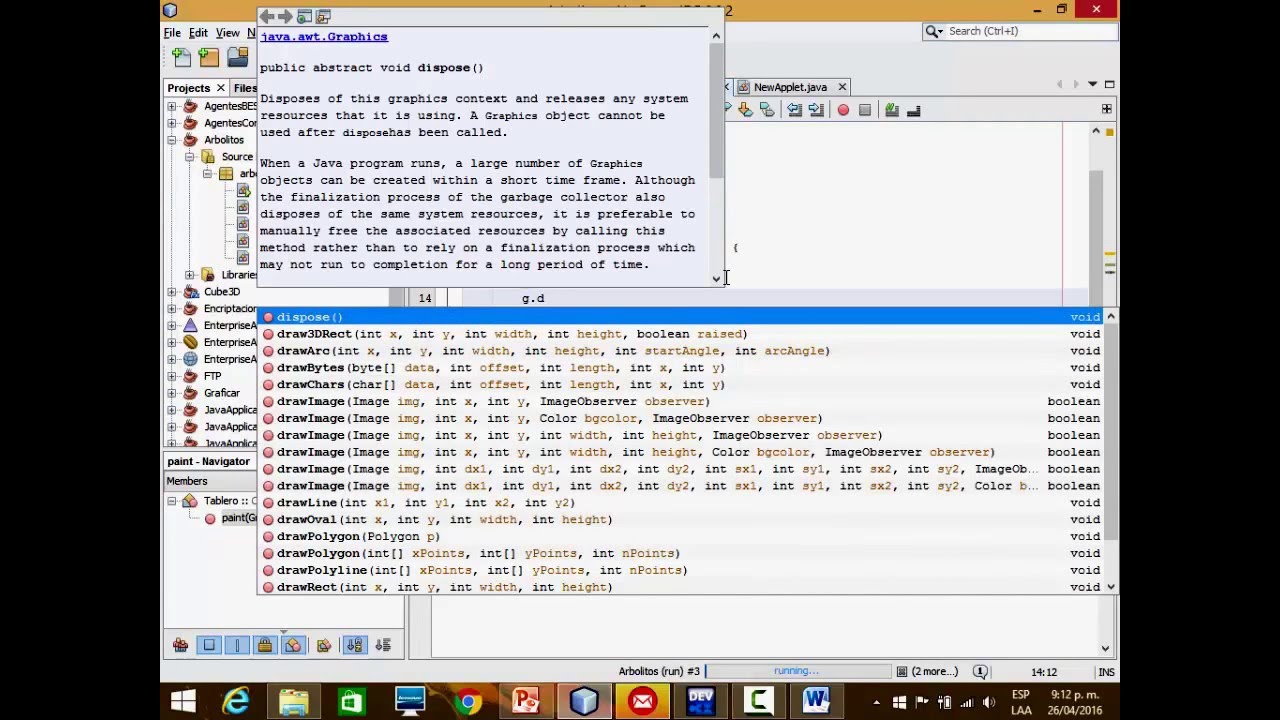
Task: Toggle Show Inherited Members in Navigator
Action: (x=180, y=645)
